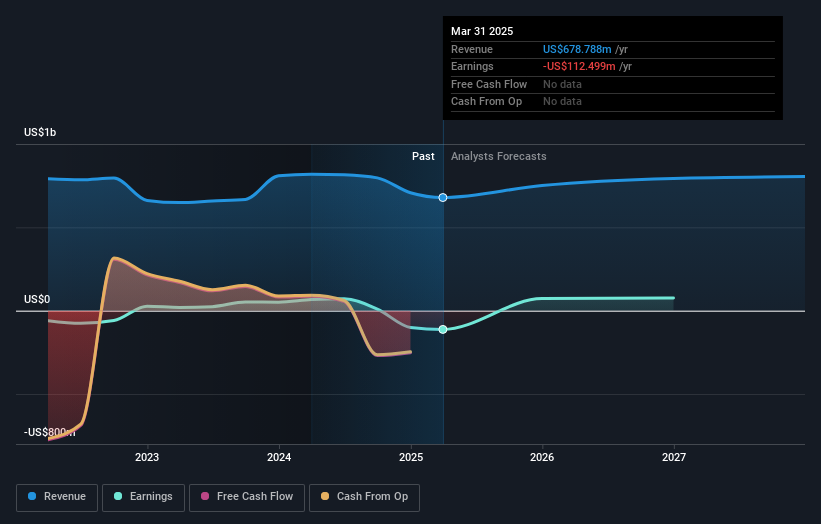821x524 pixels.
Task: Select the earnings data point marker on teal line
Action: coord(443,329)
